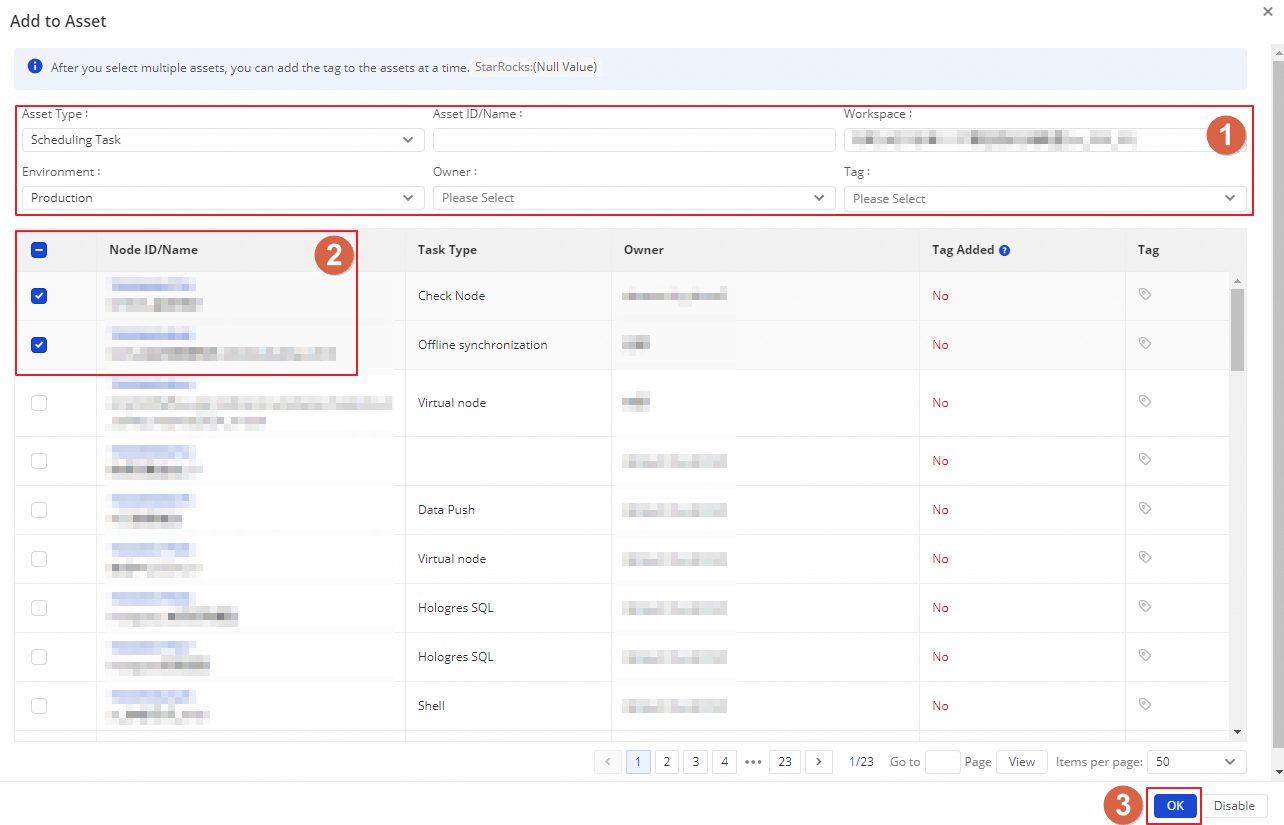The image size is (1284, 825).
Task: Click the Go to page number input
Action: (943, 762)
